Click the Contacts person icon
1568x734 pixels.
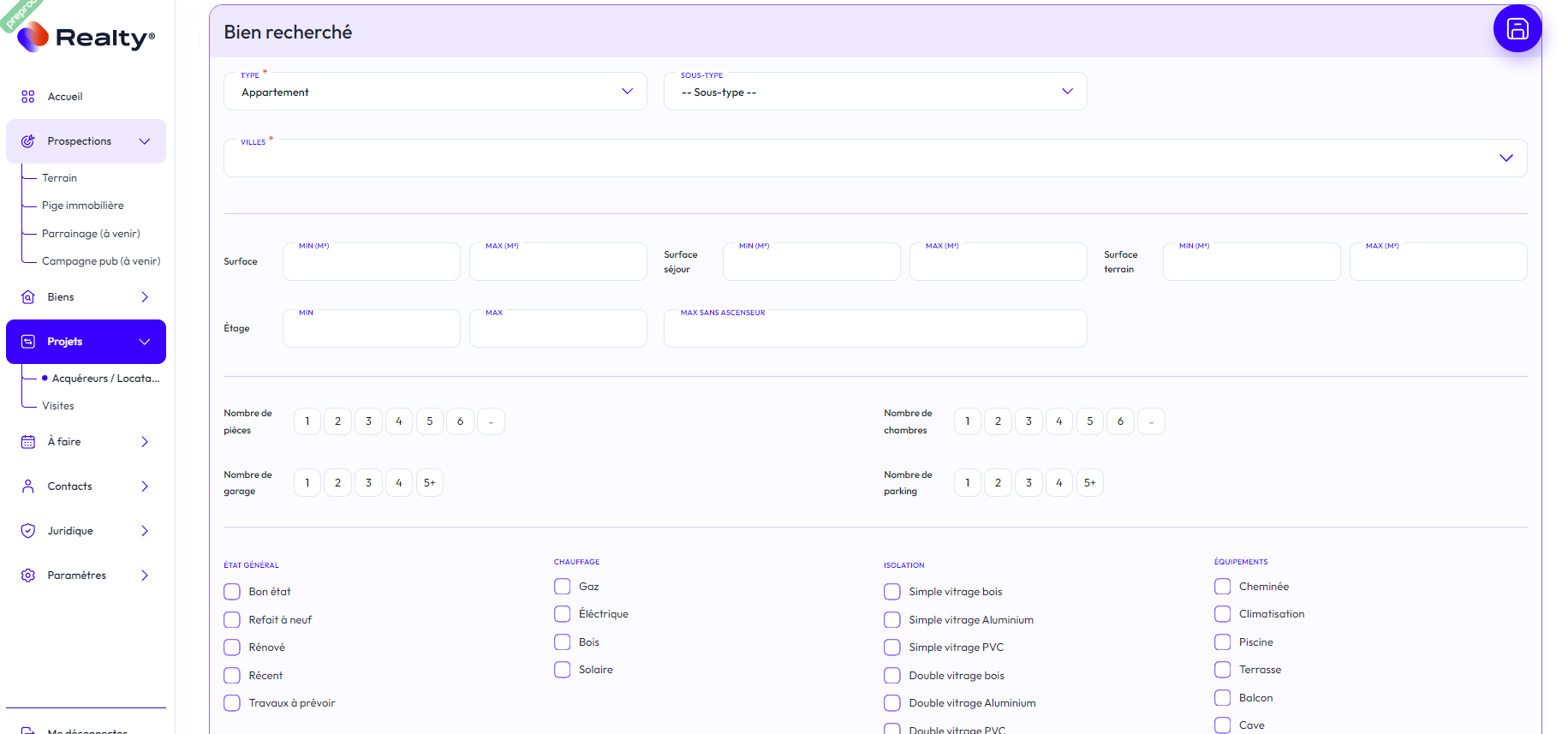click(x=28, y=486)
